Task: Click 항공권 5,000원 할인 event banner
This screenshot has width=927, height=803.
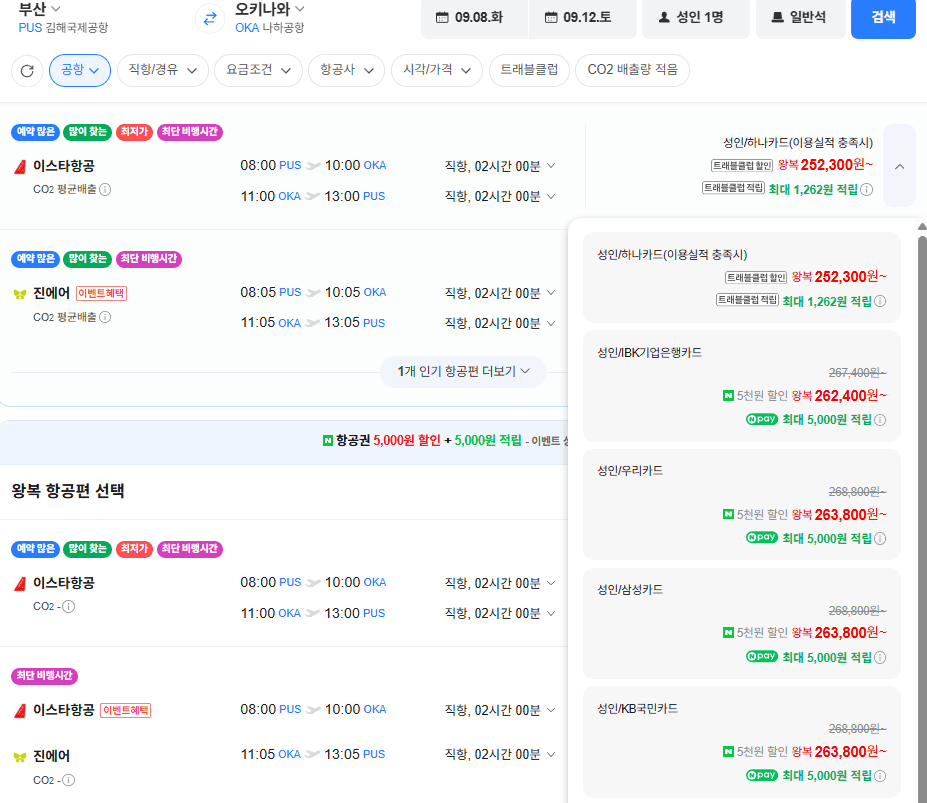Action: coord(284,441)
